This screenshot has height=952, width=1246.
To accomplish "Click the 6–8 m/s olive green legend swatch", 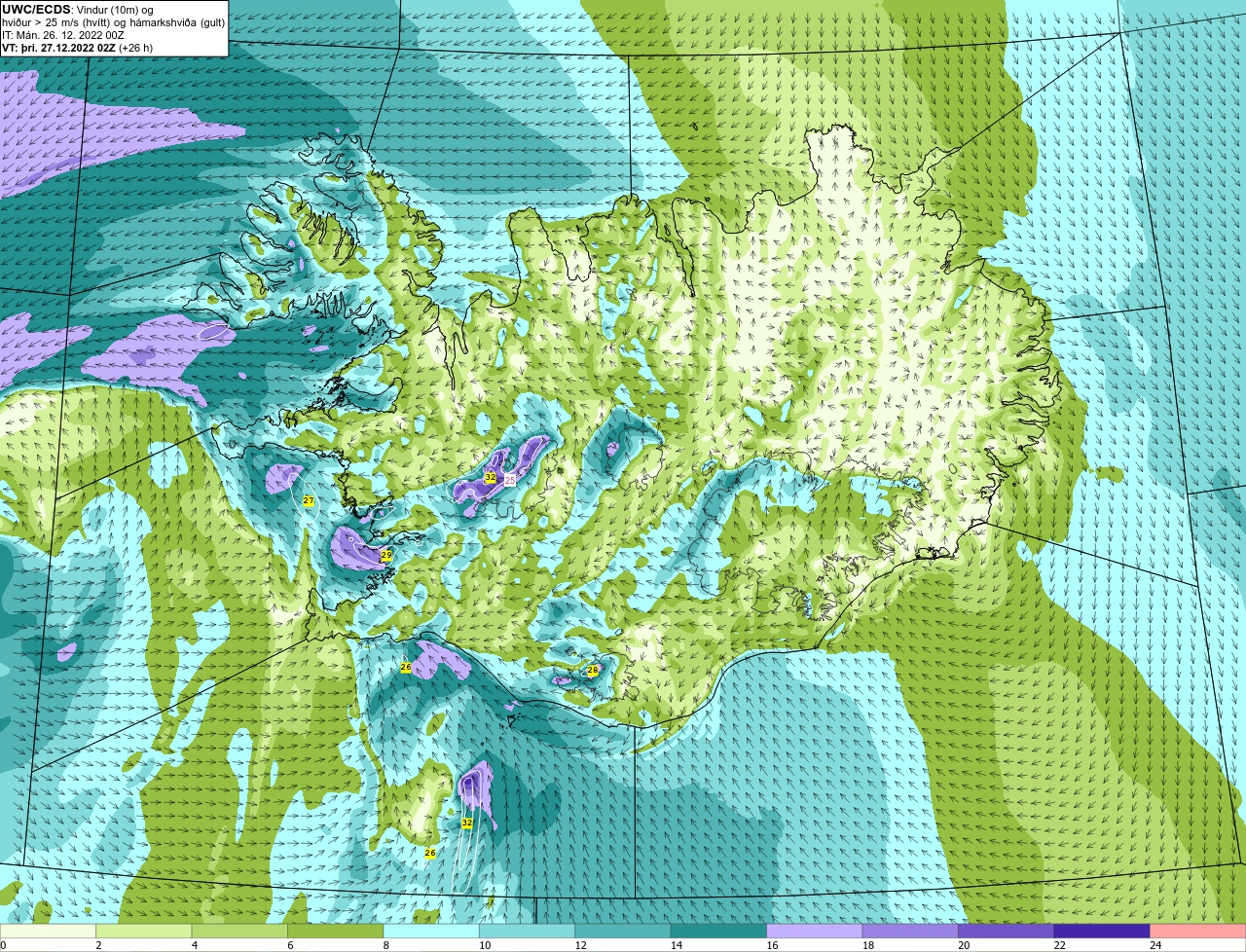I will point(336,931).
